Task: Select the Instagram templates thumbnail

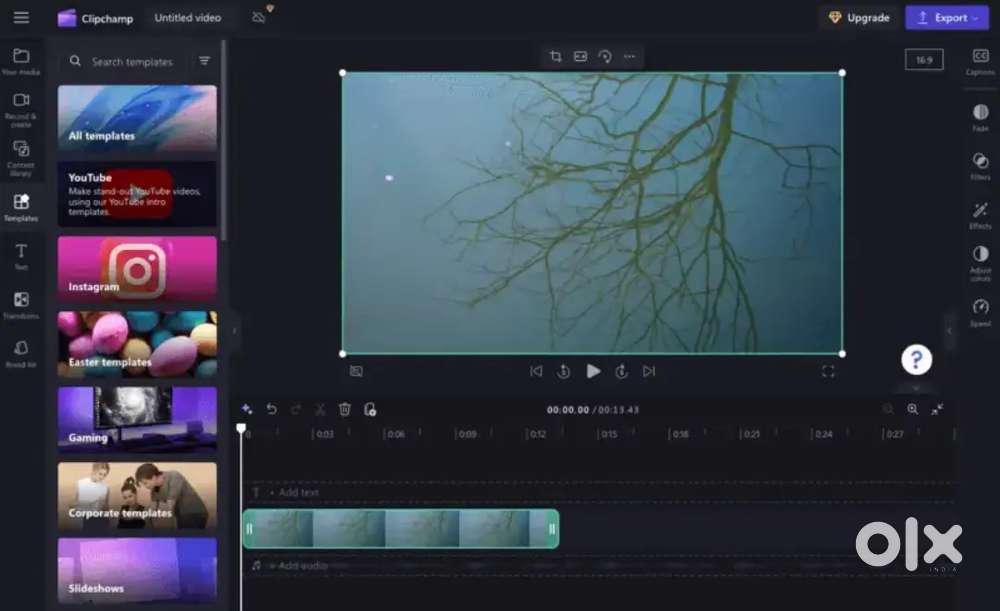Action: click(x=137, y=268)
